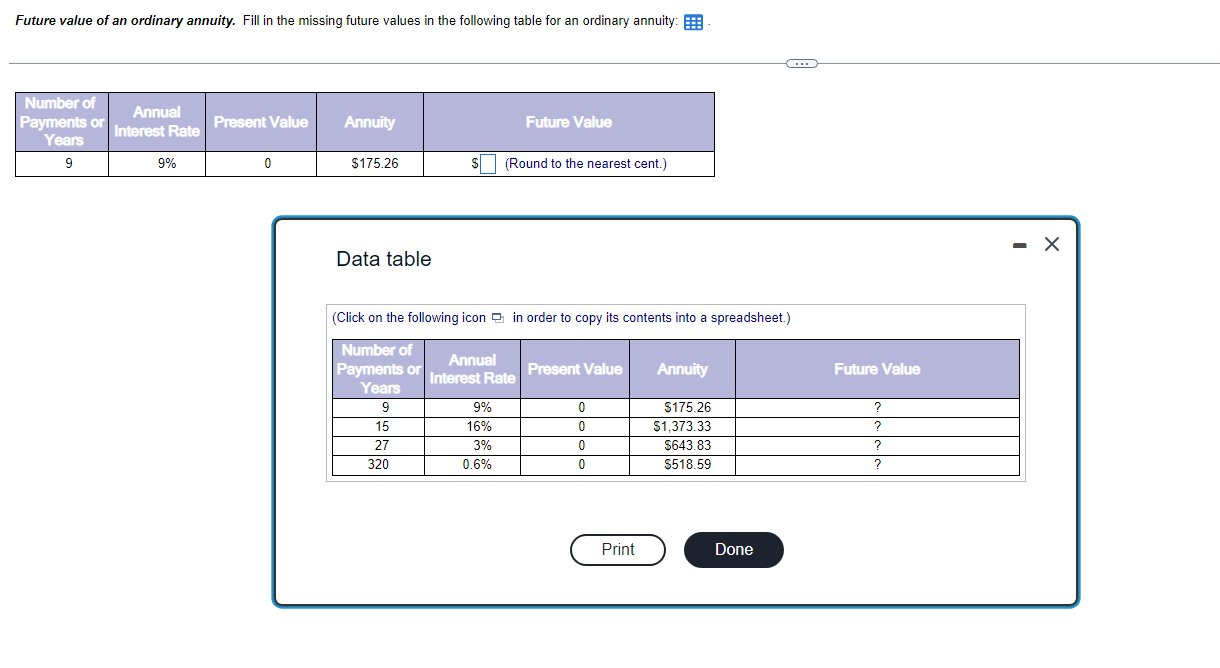Click the ellipsis divider control

point(801,62)
